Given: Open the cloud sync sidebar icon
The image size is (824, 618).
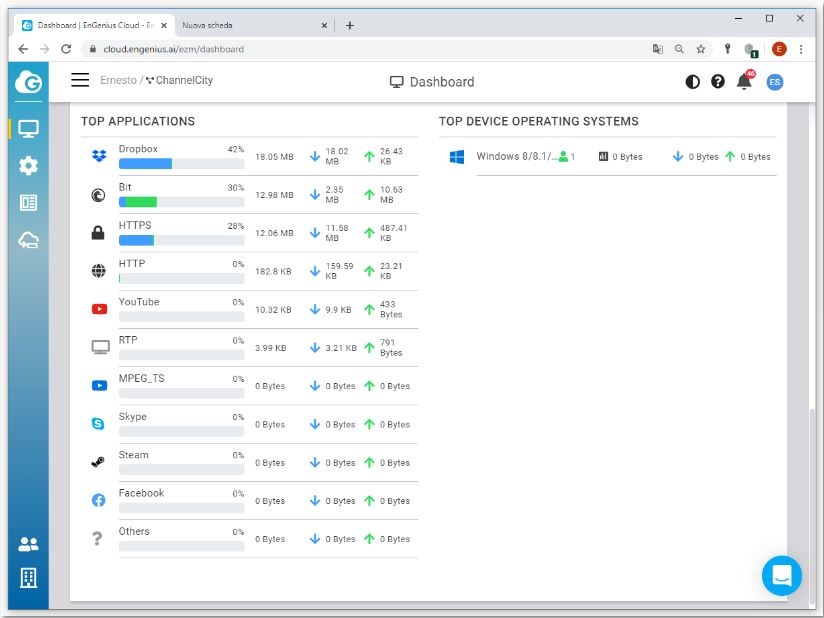Looking at the screenshot, I should pos(28,240).
